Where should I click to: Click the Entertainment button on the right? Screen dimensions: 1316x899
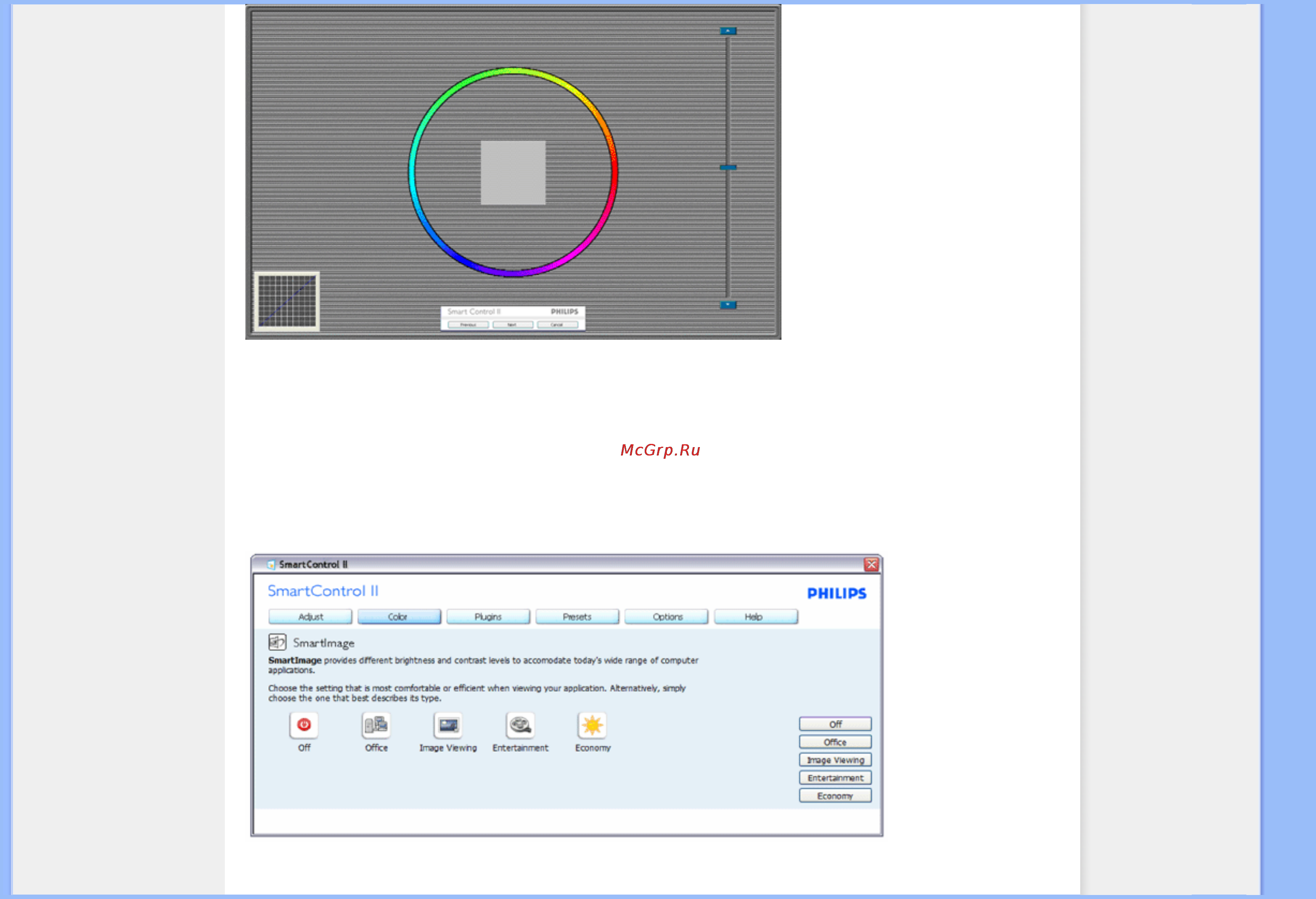point(835,778)
